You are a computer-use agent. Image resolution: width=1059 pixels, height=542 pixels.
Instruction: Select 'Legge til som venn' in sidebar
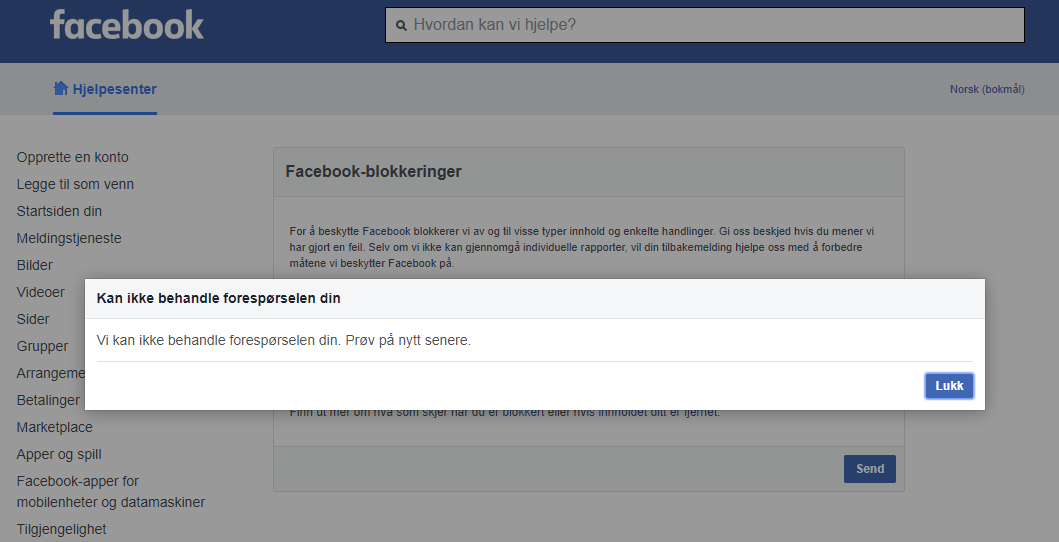[75, 184]
